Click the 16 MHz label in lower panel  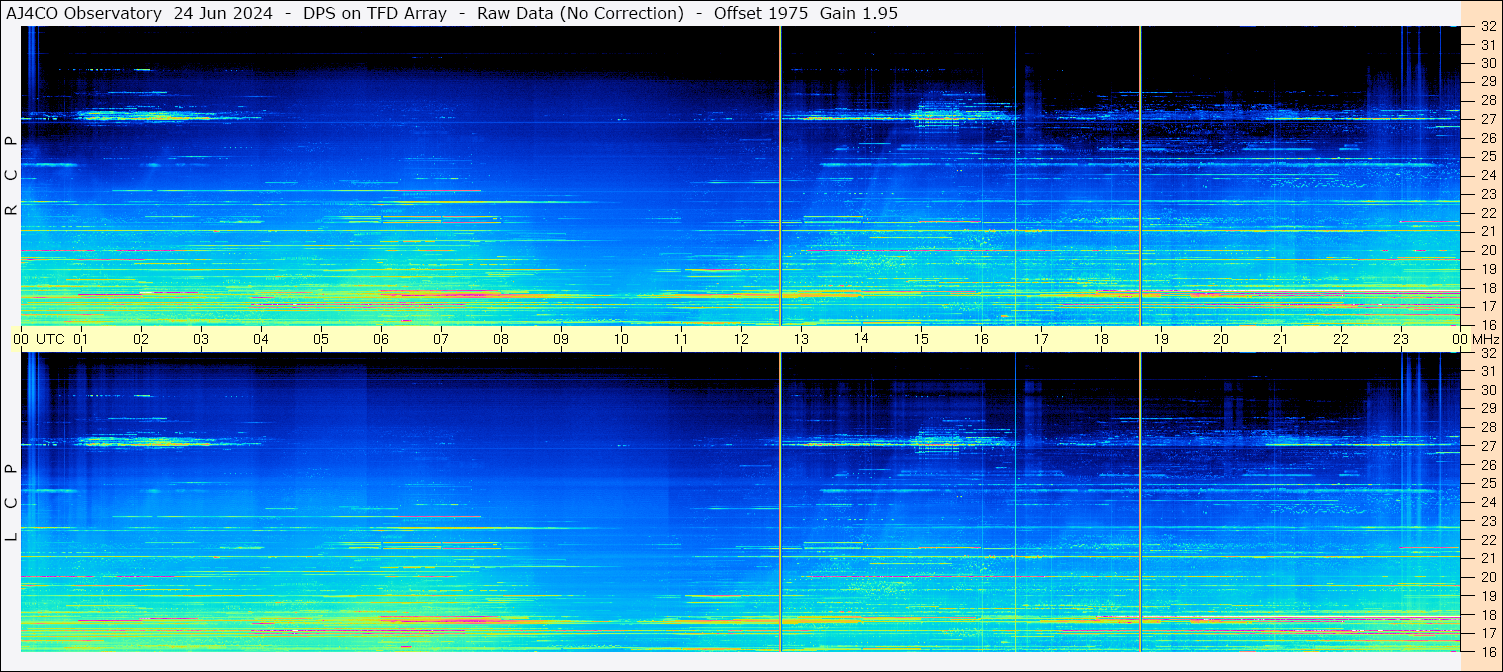tap(1487, 651)
